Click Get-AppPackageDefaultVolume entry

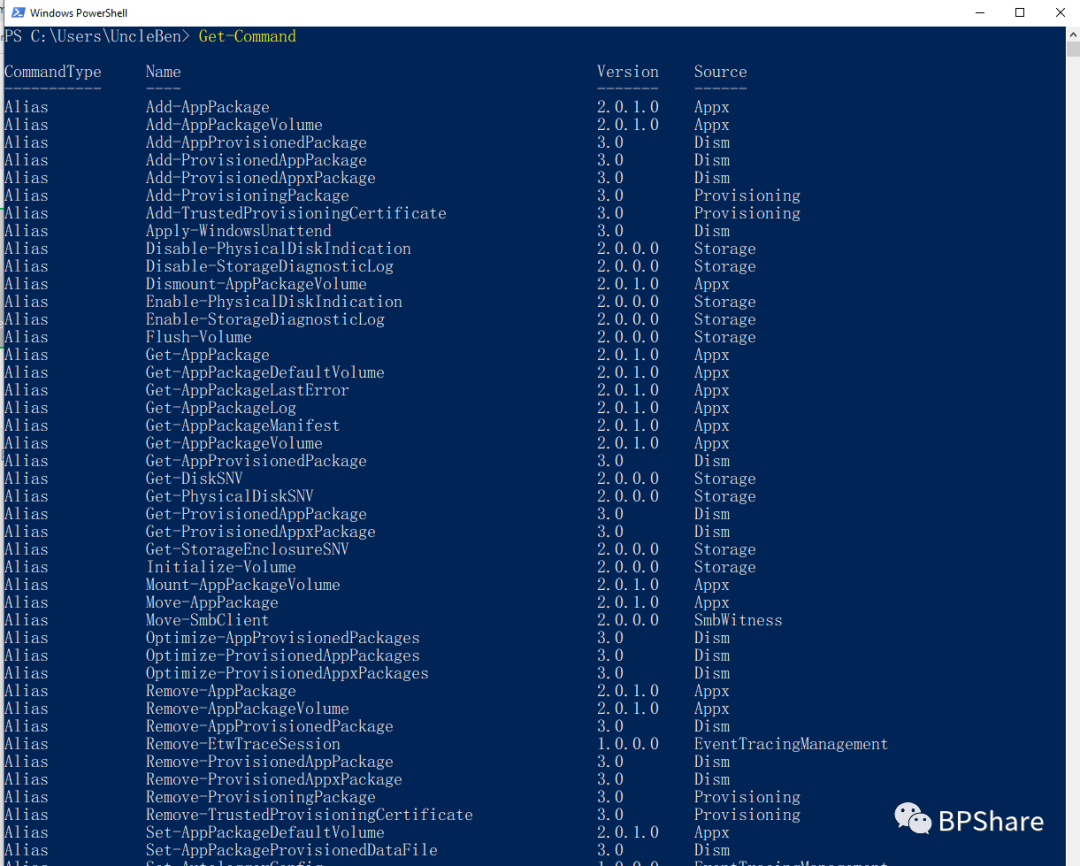[265, 372]
